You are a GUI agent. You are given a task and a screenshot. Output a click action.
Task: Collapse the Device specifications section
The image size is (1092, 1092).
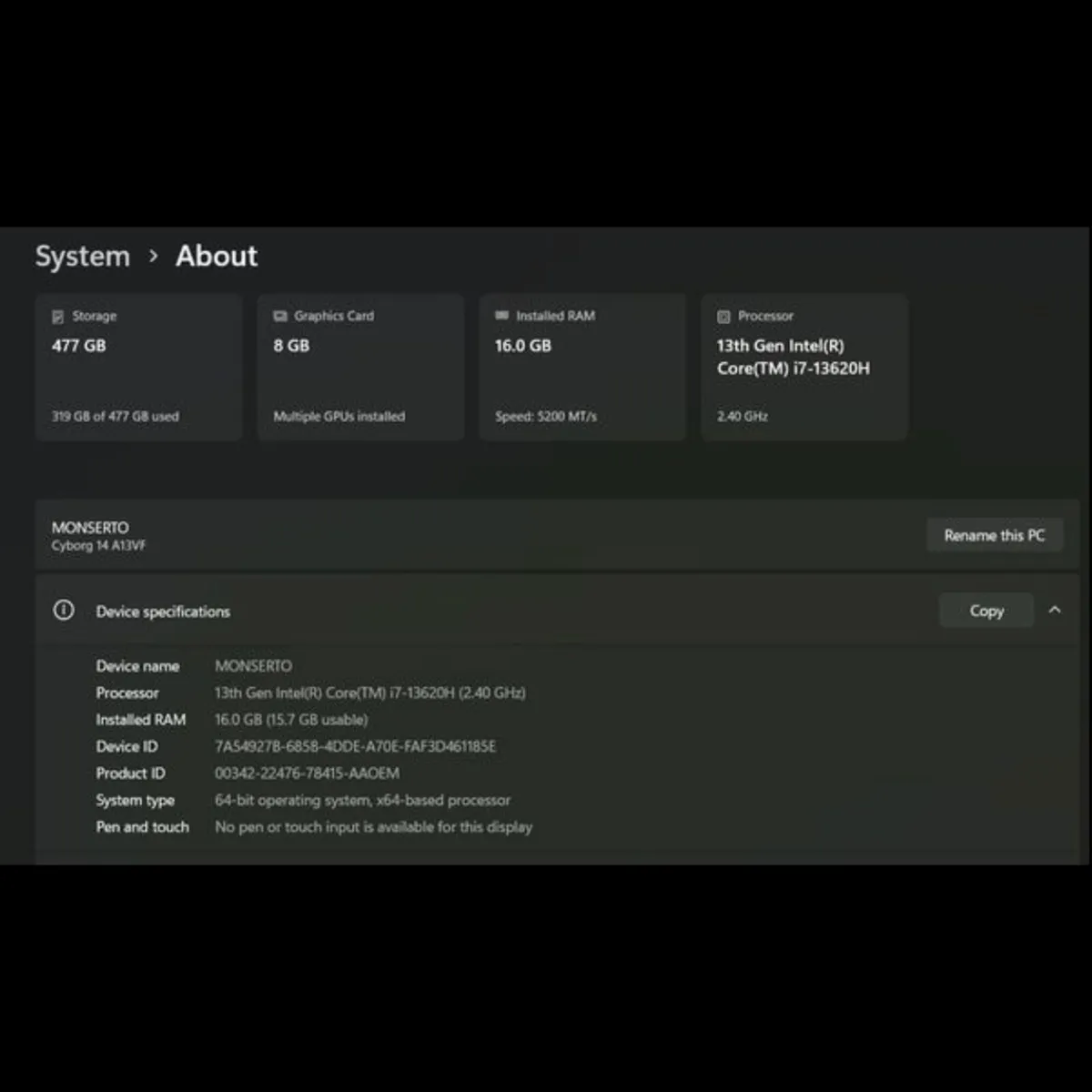coord(1055,610)
